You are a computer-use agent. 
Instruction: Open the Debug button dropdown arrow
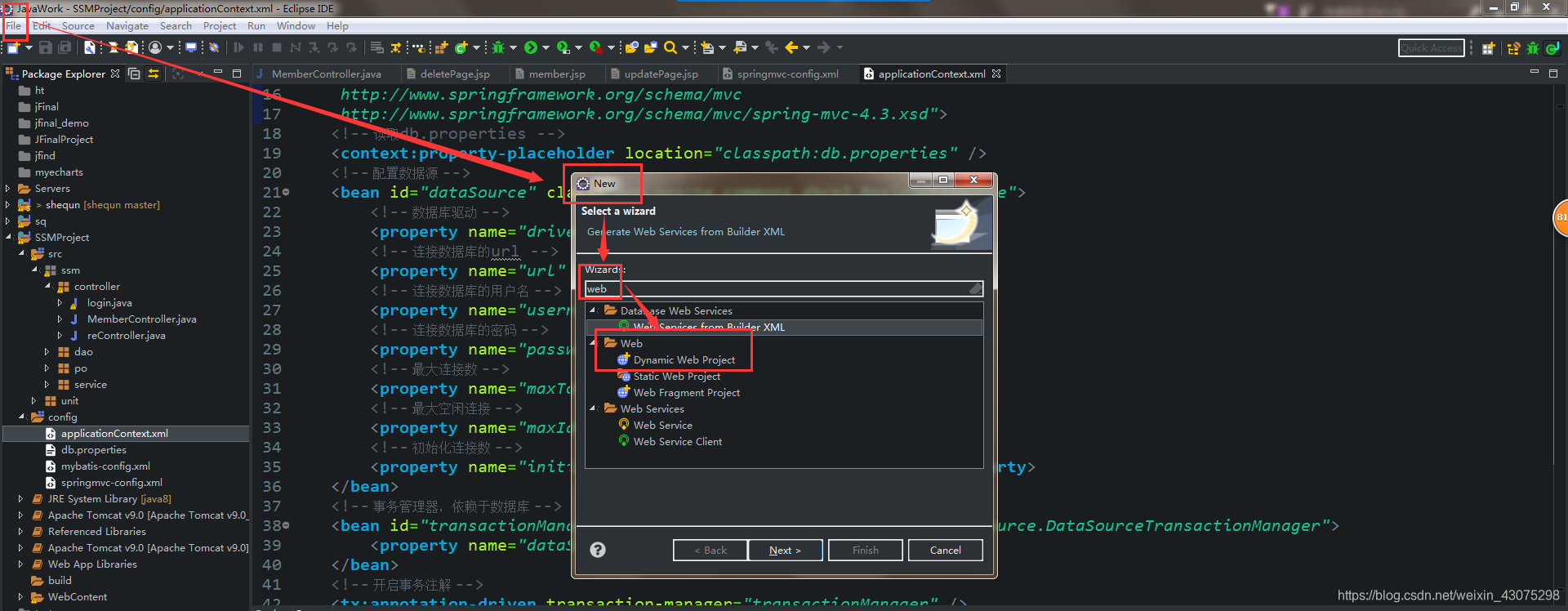tap(513, 47)
